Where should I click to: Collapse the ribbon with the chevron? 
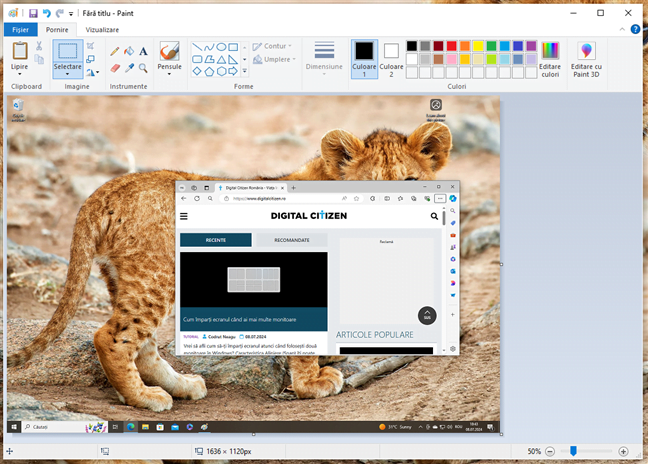click(622, 29)
